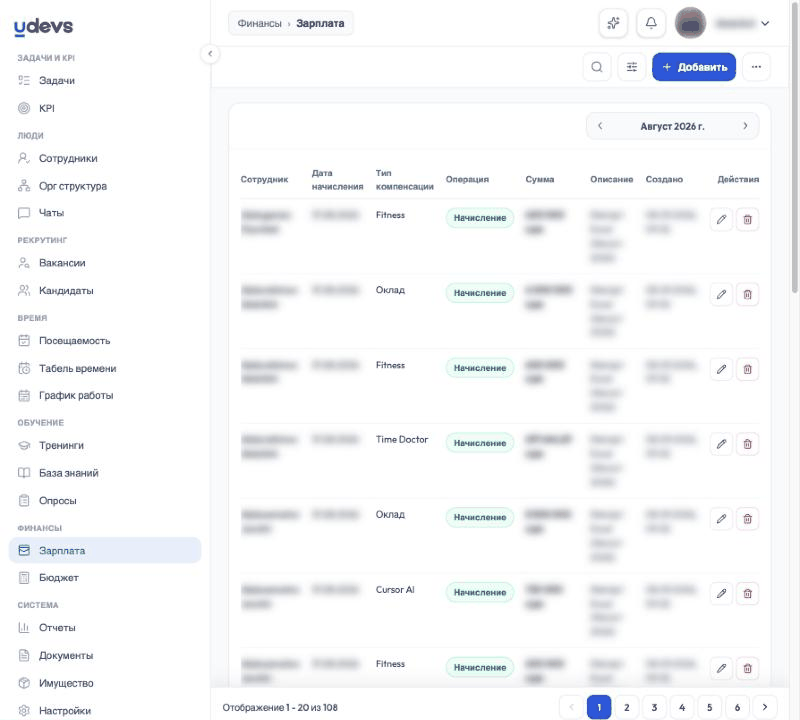Screen dimensions: 800x720
Task: Edit the Cursor AI row
Action: (721, 593)
